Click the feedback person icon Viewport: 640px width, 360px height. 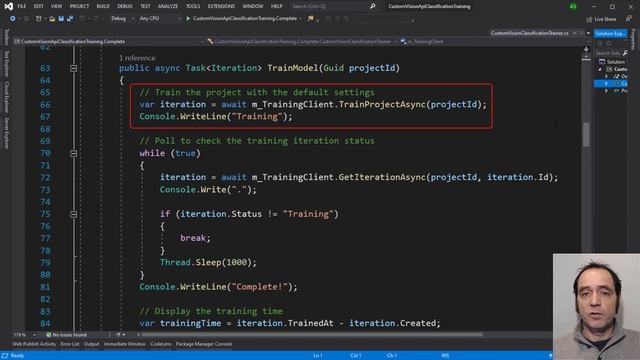628,18
